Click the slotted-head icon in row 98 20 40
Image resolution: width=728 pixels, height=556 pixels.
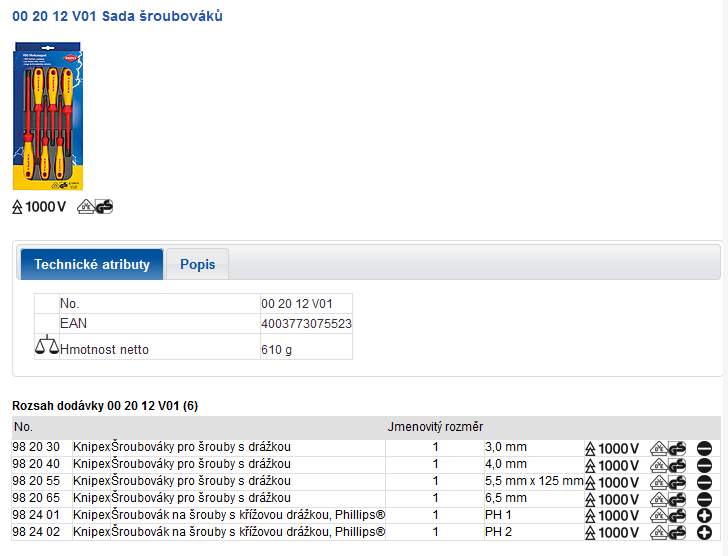point(704,466)
